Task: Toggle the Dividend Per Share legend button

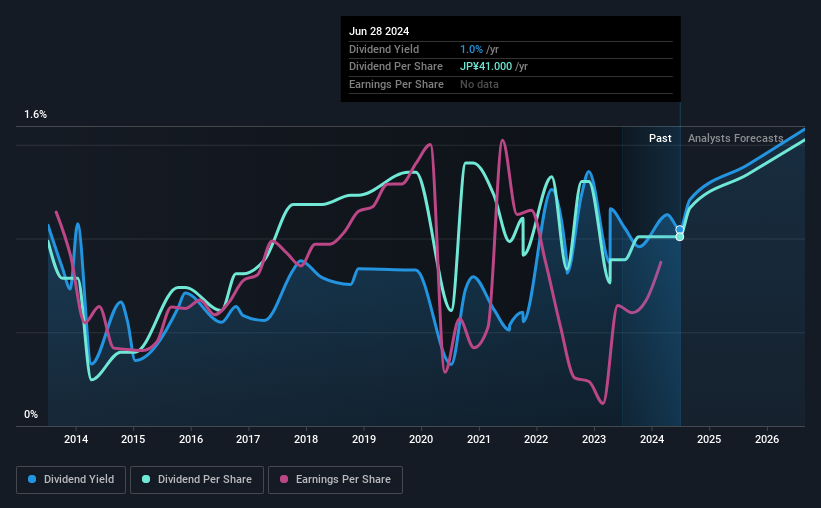Action: tap(197, 480)
